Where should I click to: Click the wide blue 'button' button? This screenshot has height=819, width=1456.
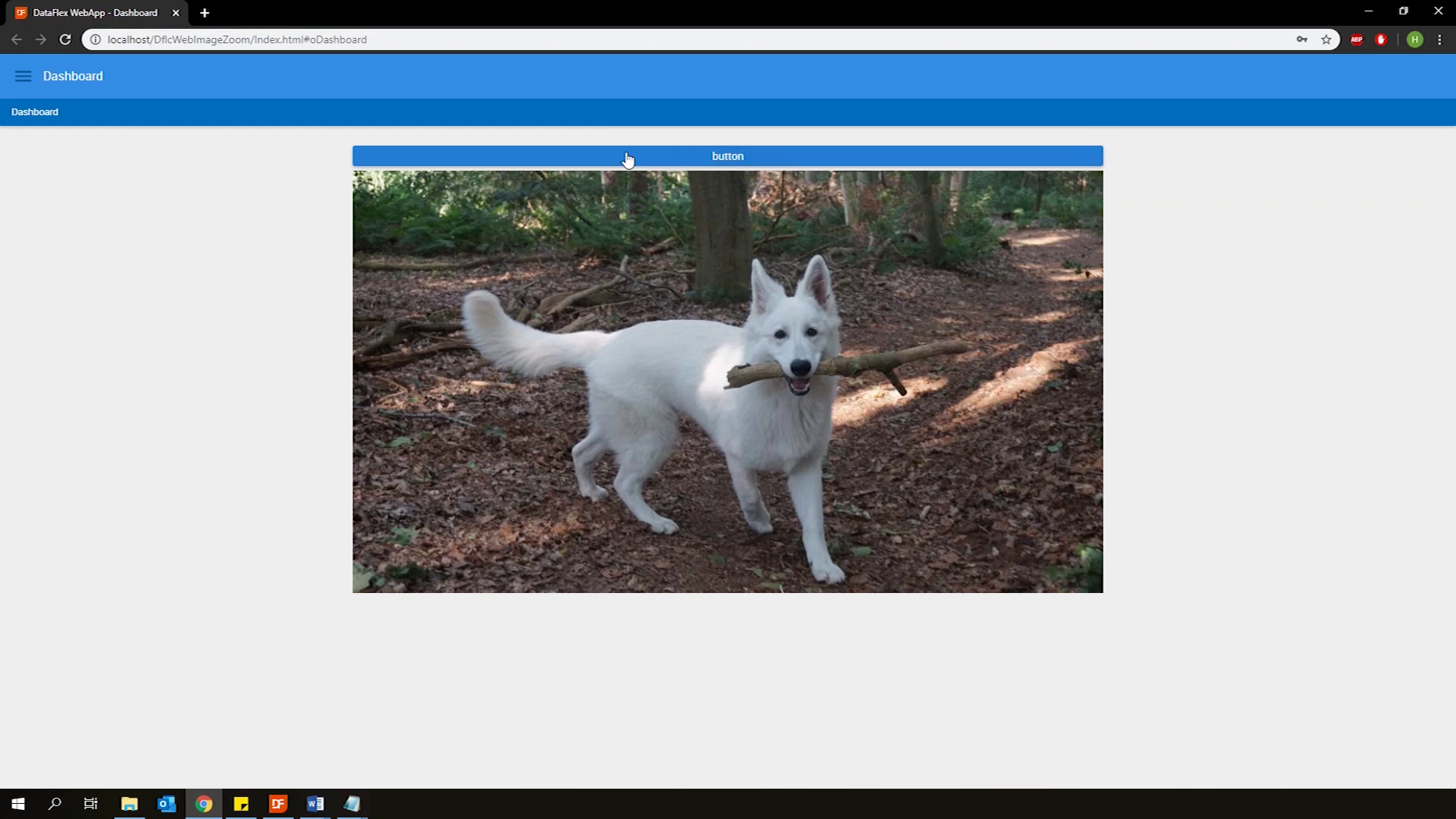tap(727, 156)
